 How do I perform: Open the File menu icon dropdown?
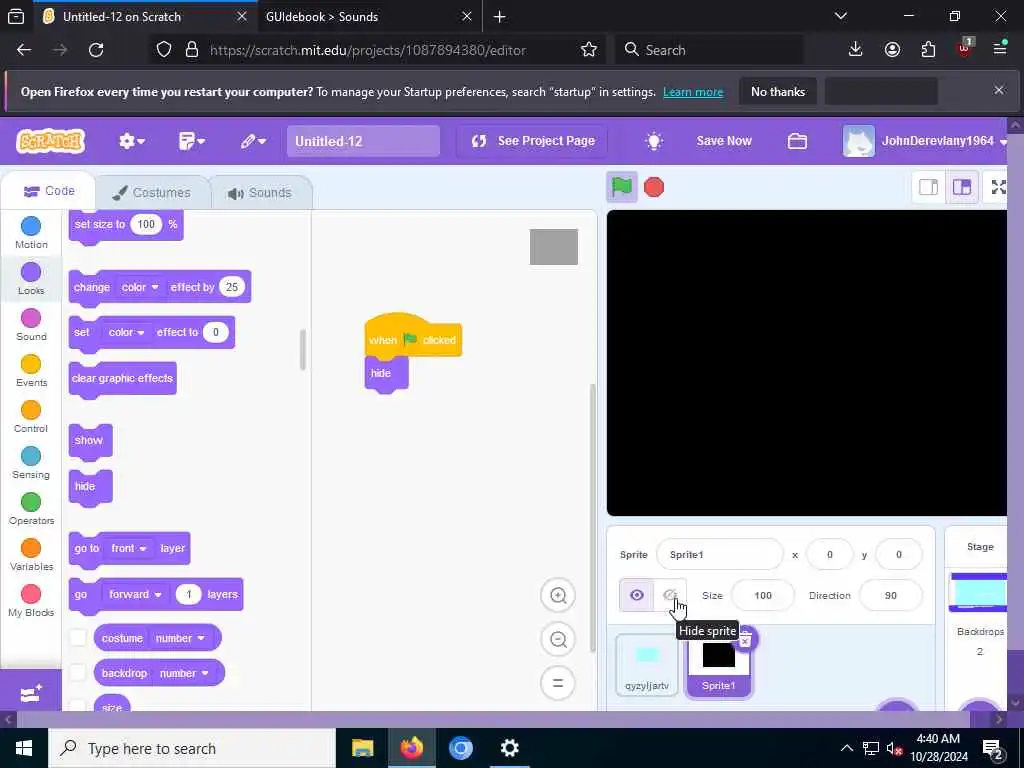click(191, 140)
